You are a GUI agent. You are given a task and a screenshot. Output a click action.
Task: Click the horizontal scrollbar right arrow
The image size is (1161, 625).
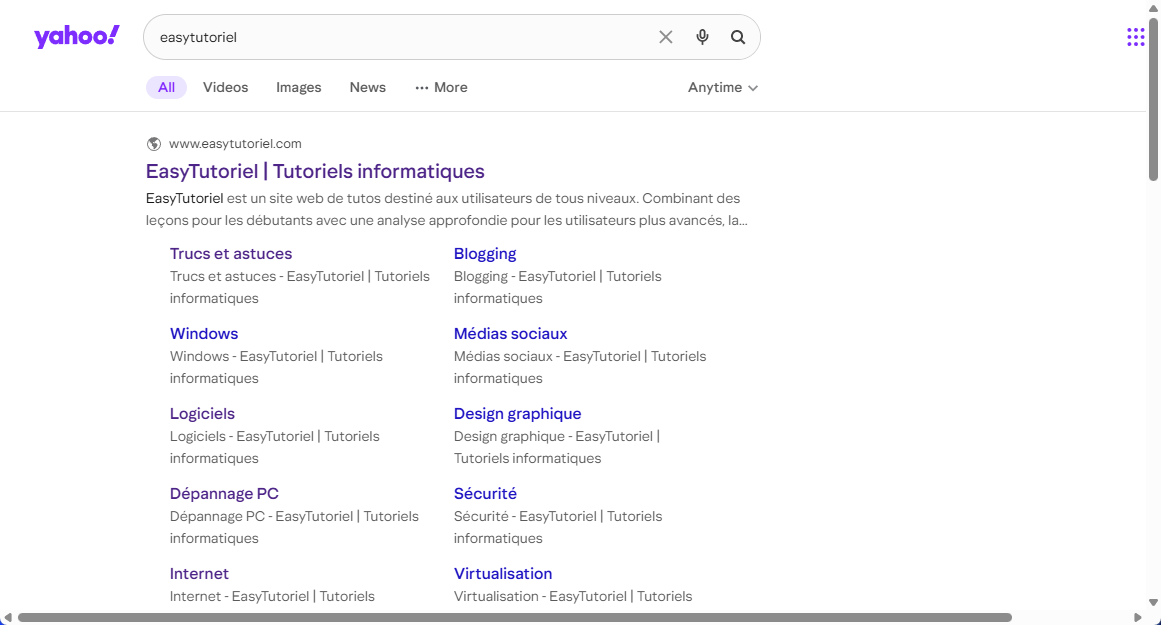click(x=1137, y=617)
